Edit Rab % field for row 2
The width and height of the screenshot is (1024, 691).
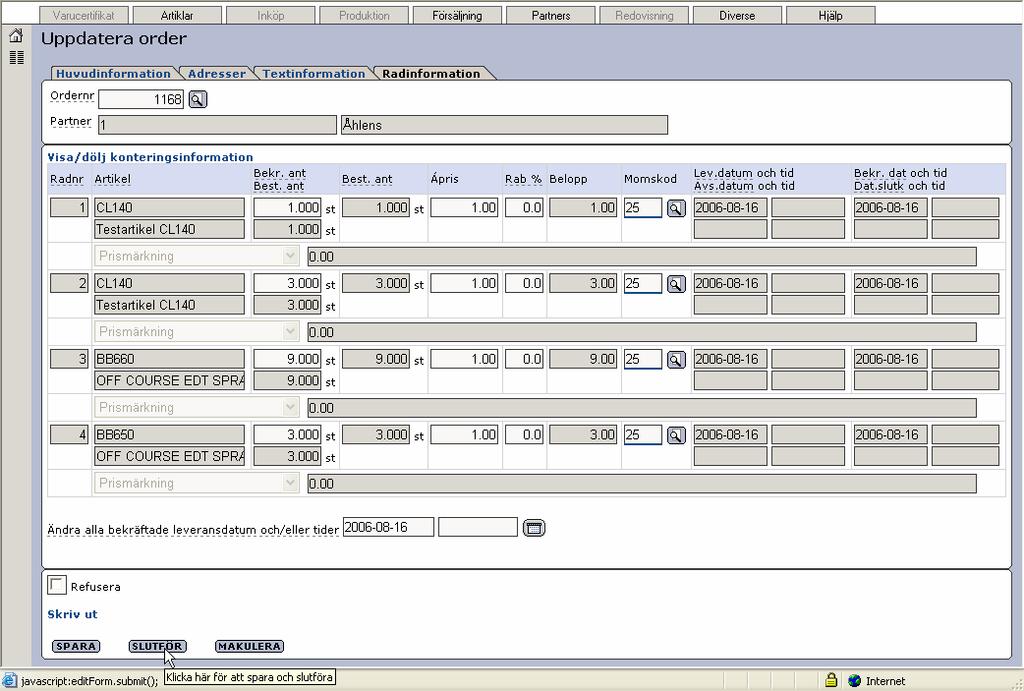(x=524, y=283)
